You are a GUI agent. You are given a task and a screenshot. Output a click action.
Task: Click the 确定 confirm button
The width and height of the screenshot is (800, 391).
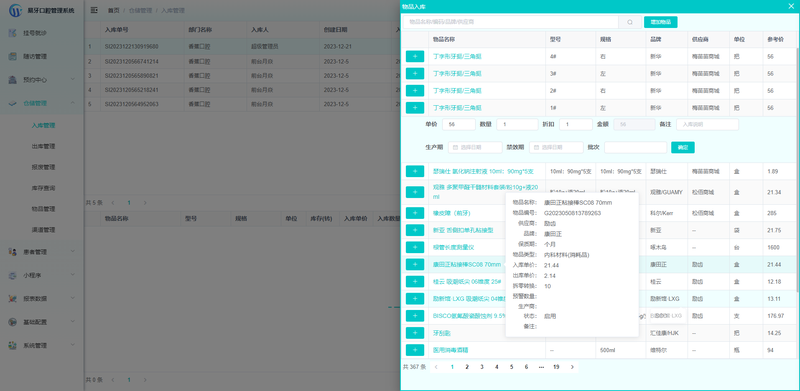[x=683, y=148]
